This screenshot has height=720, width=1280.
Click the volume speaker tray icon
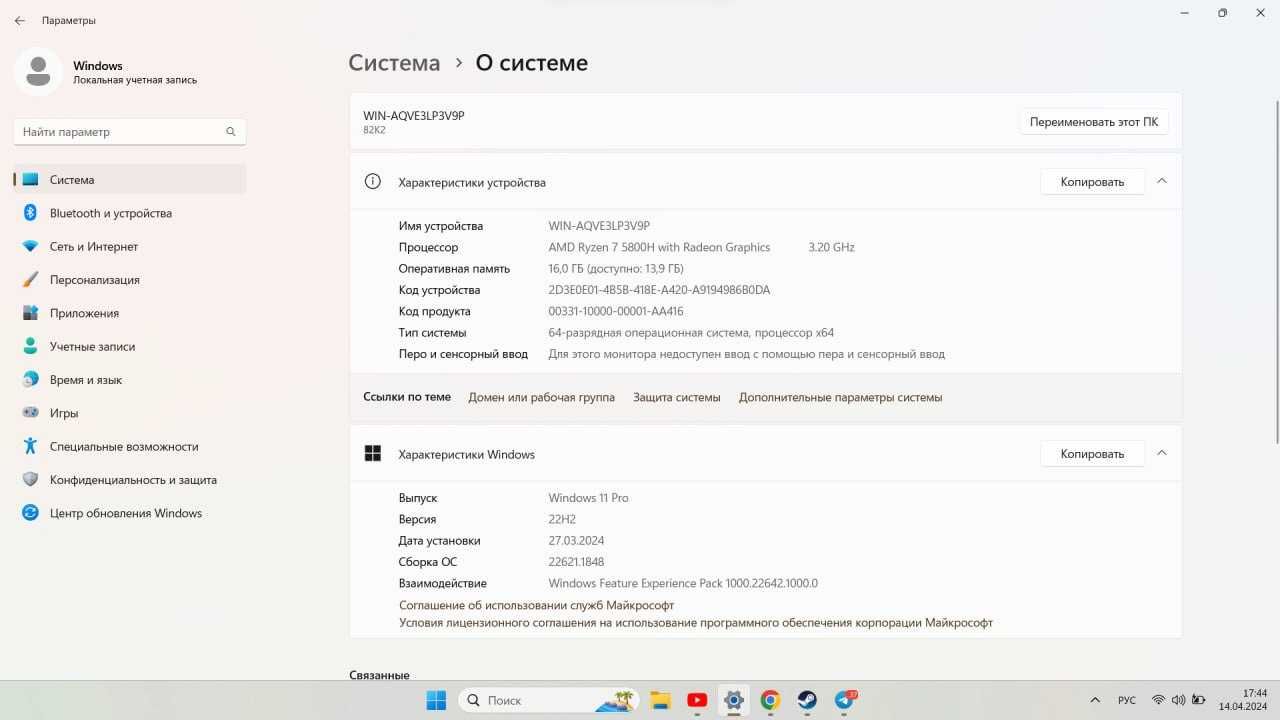click(1177, 700)
